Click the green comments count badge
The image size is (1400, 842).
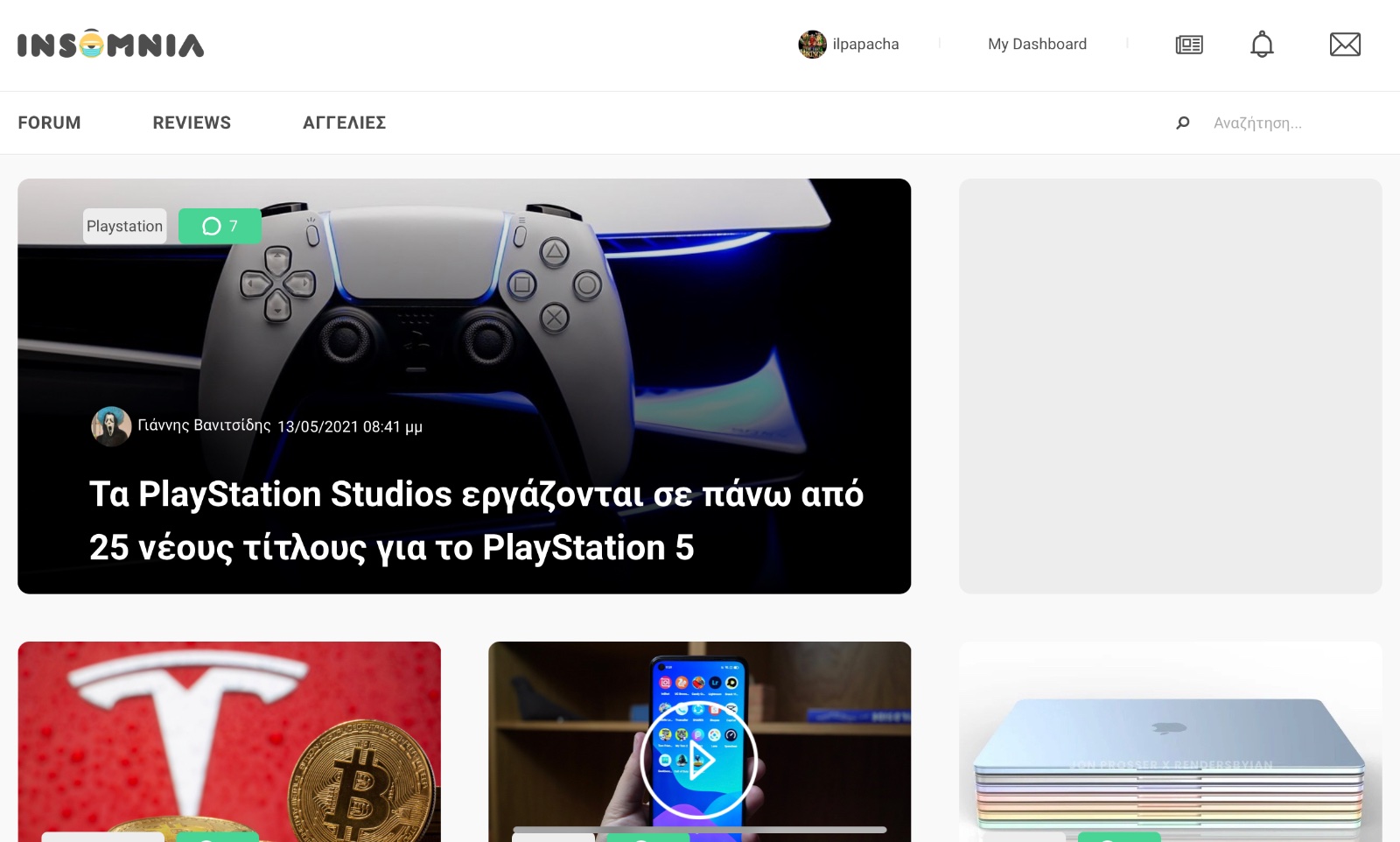click(220, 226)
